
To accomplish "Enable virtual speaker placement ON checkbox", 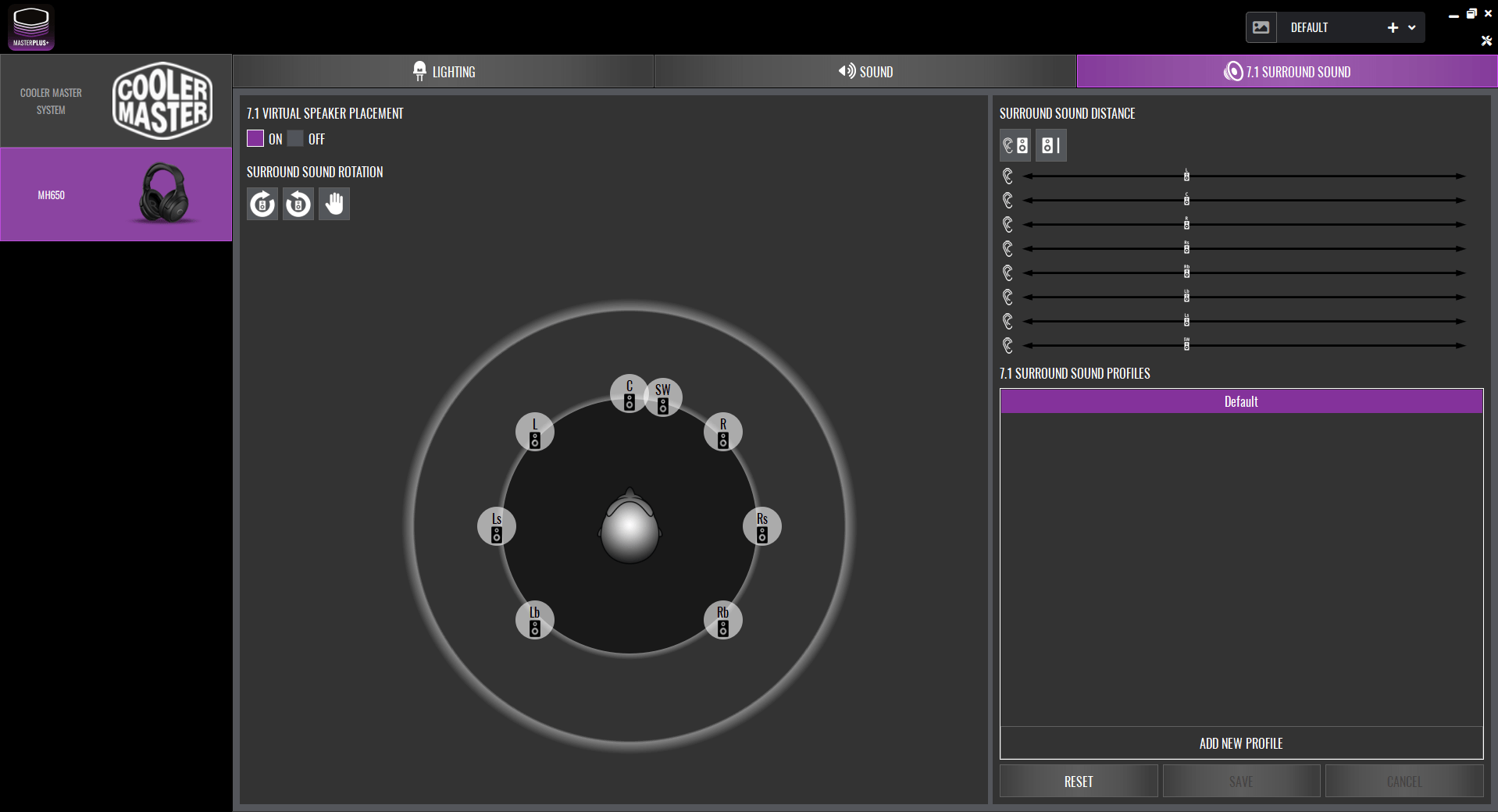I will pyautogui.click(x=255, y=139).
